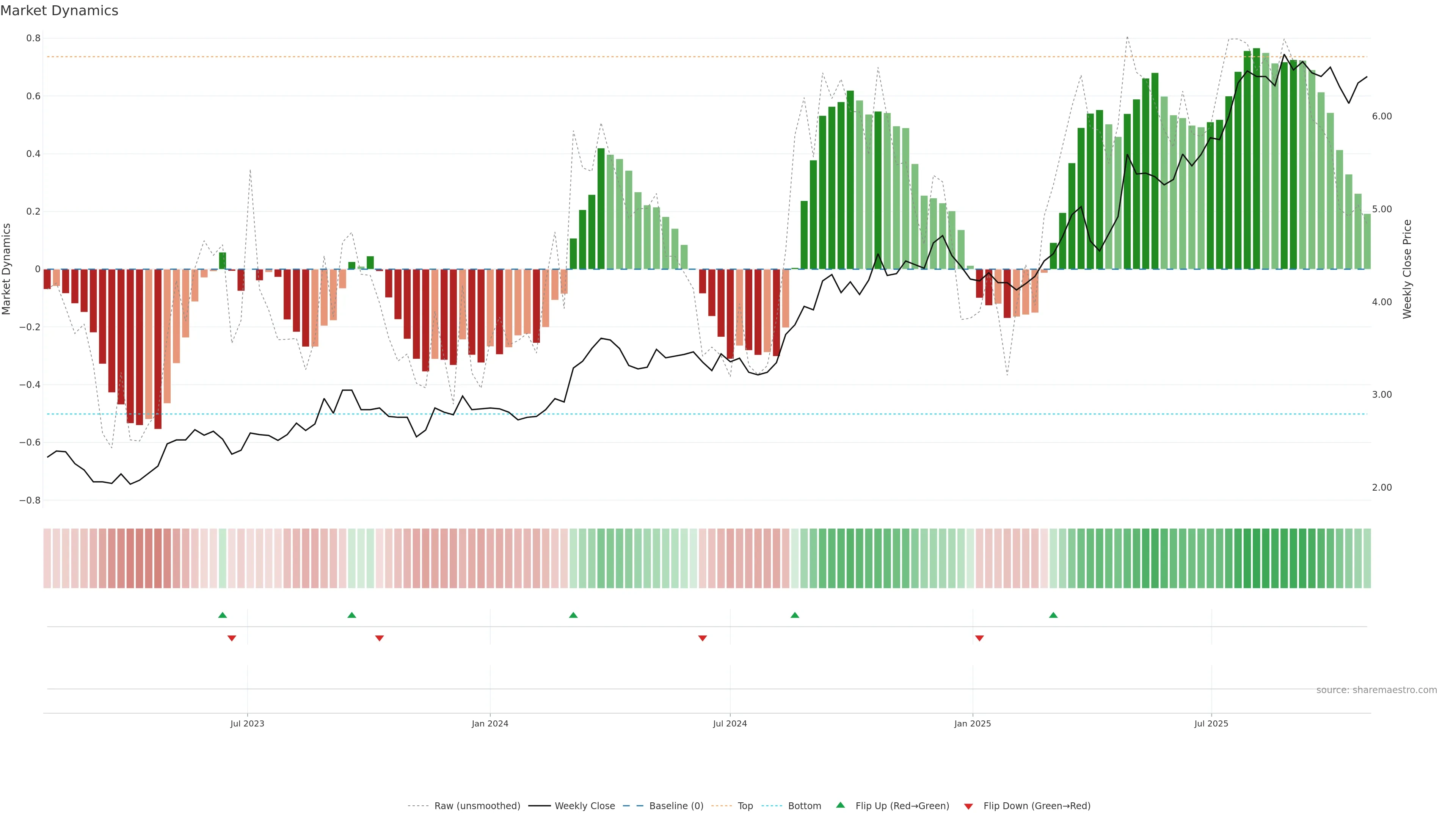Click the first green Flip Up triangle marker
Screen dimensions: 1456x819
coord(222,615)
